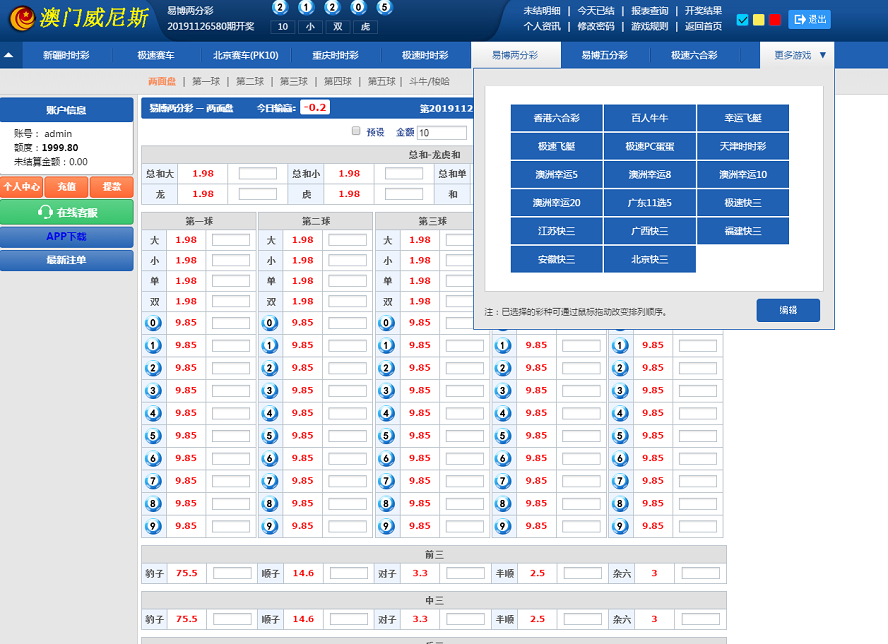Choose the red theme color swatch

(775, 20)
